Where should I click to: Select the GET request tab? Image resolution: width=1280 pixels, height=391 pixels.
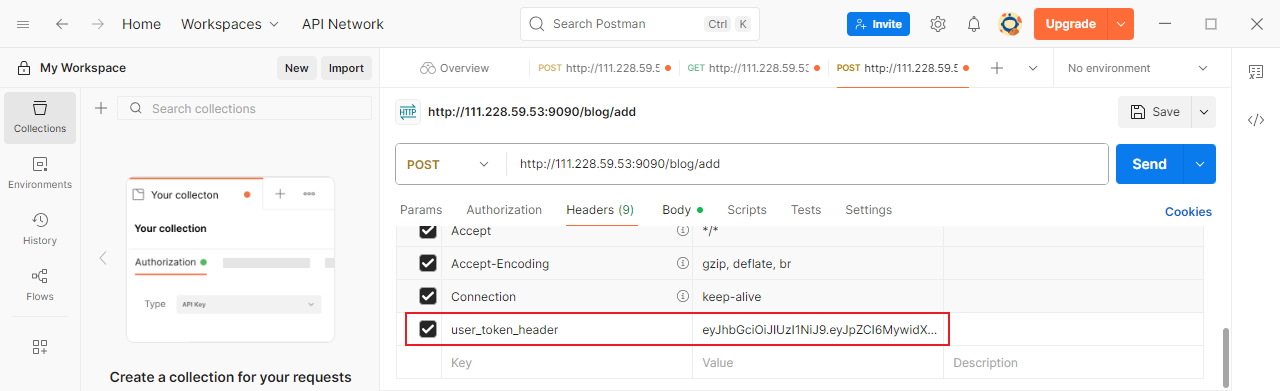(753, 68)
